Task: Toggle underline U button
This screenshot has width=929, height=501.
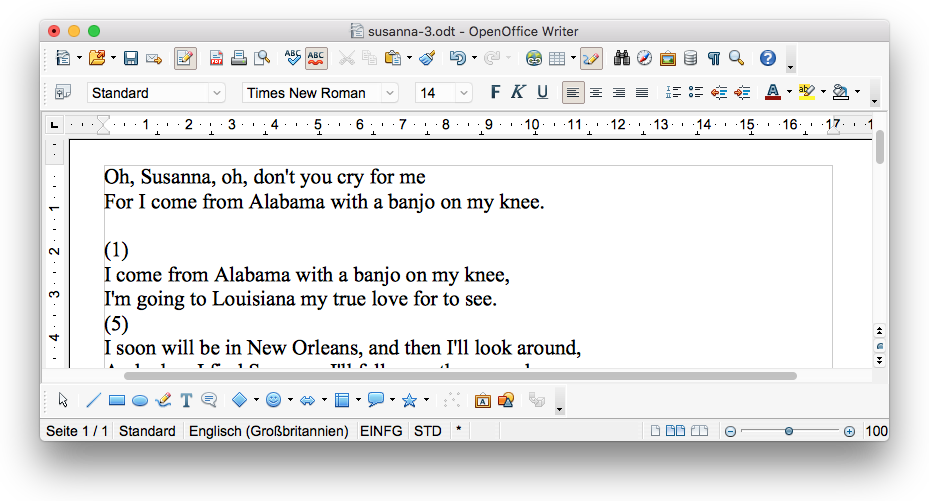Action: click(x=542, y=92)
